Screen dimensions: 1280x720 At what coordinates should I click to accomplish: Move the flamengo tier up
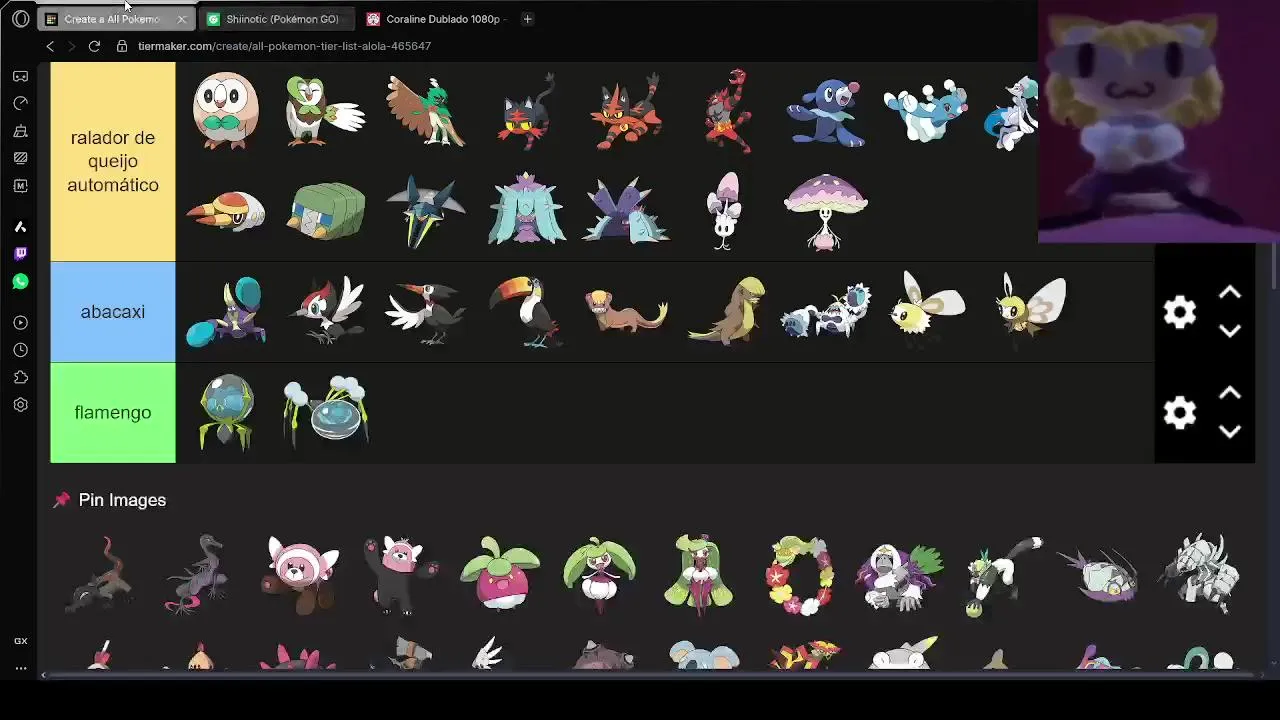[1230, 393]
